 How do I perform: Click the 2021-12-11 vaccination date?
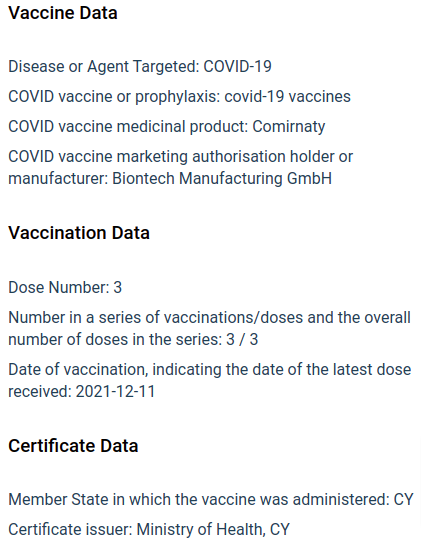pyautogui.click(x=115, y=391)
